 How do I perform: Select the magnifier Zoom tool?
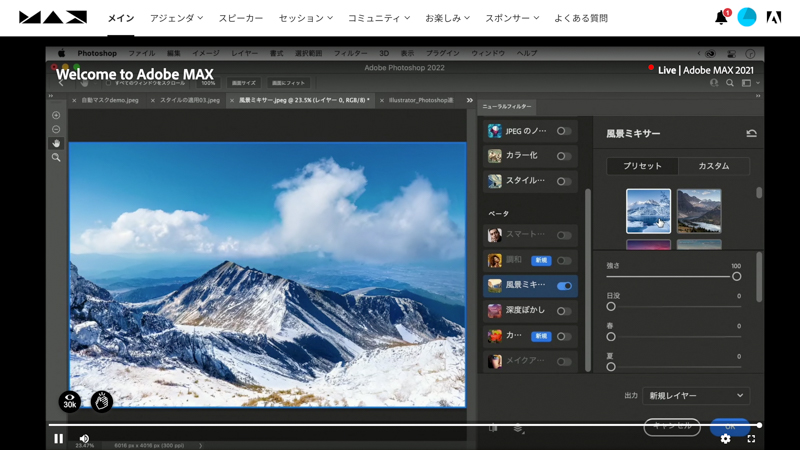[56, 158]
